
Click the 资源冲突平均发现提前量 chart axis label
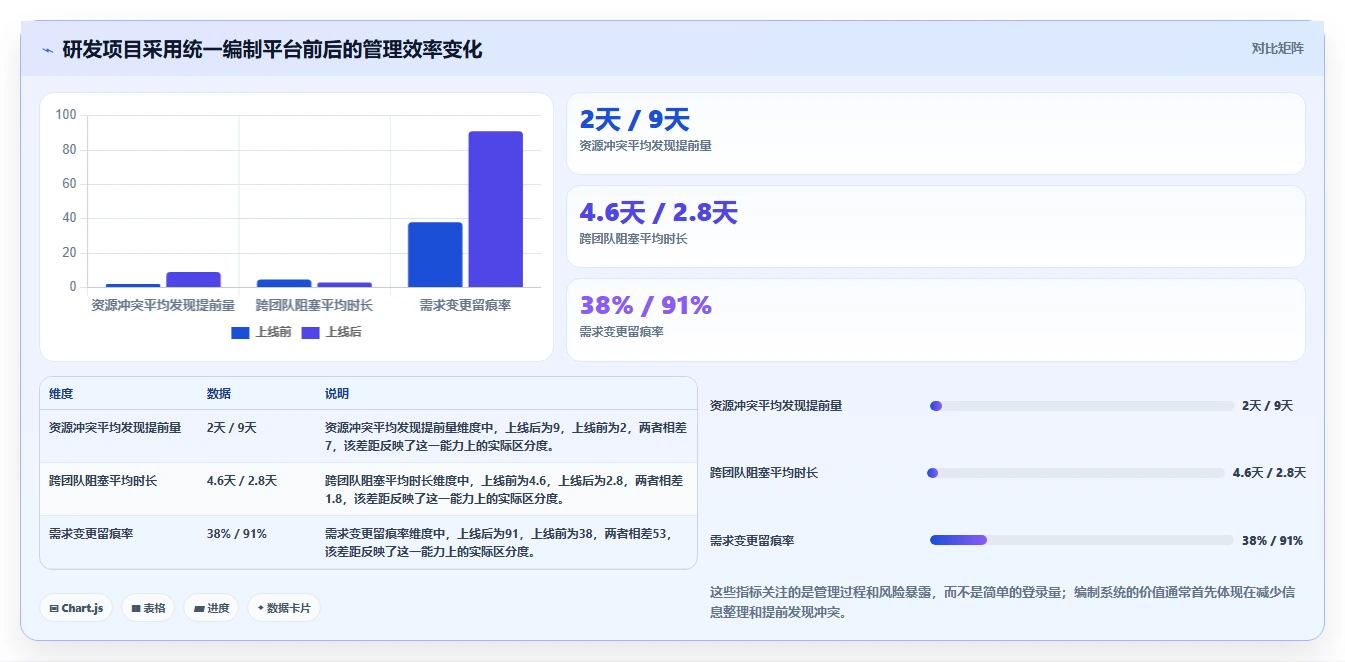(163, 305)
